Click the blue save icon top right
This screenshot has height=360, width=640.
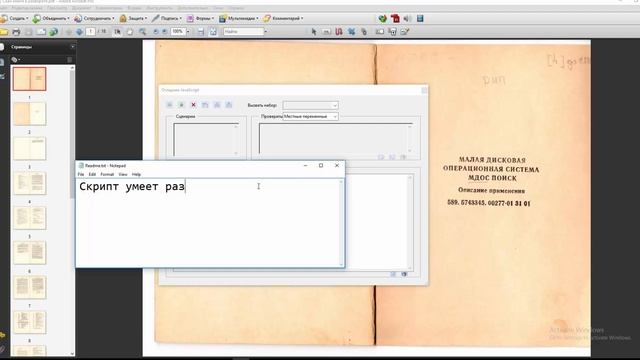coord(420,18)
